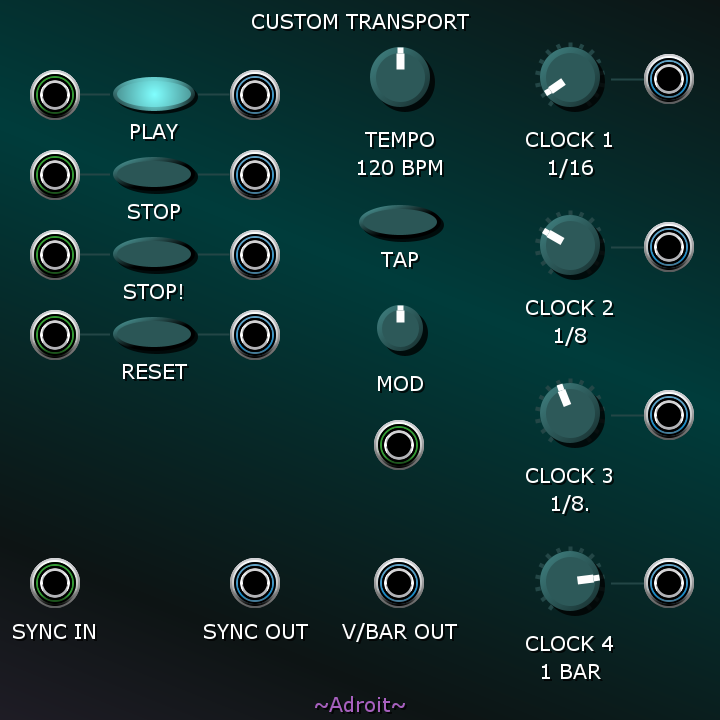Click the SYNC IN jack socket
Viewport: 720px width, 720px height.
pos(55,583)
